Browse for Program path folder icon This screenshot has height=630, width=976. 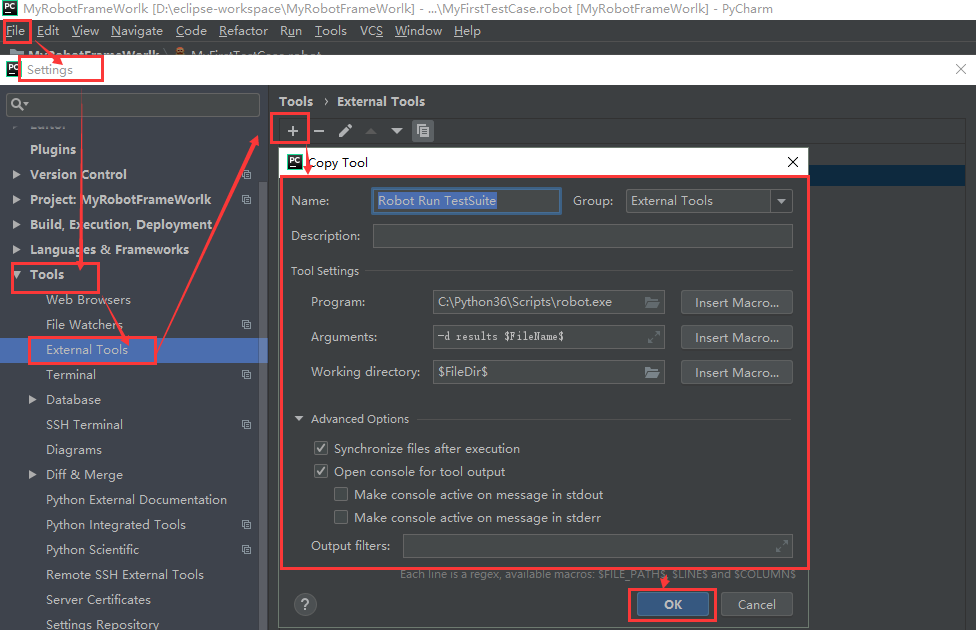(653, 302)
